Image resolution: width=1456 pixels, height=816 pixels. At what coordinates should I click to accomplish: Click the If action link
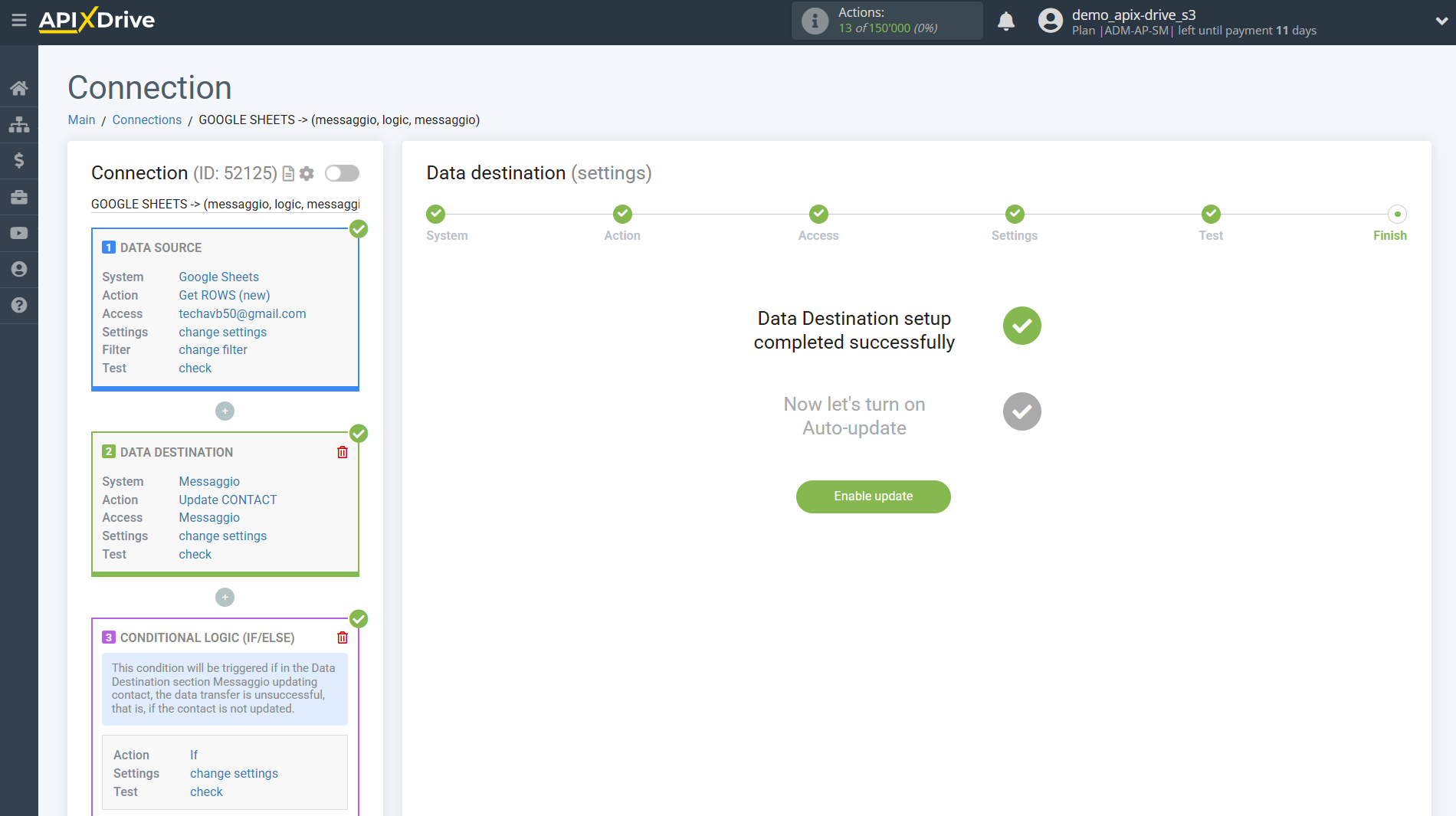[194, 755]
